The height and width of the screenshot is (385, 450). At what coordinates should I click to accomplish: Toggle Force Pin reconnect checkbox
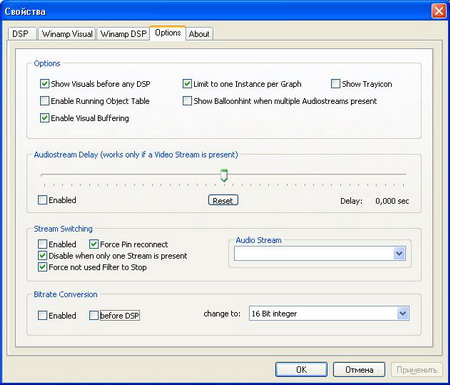tap(94, 244)
